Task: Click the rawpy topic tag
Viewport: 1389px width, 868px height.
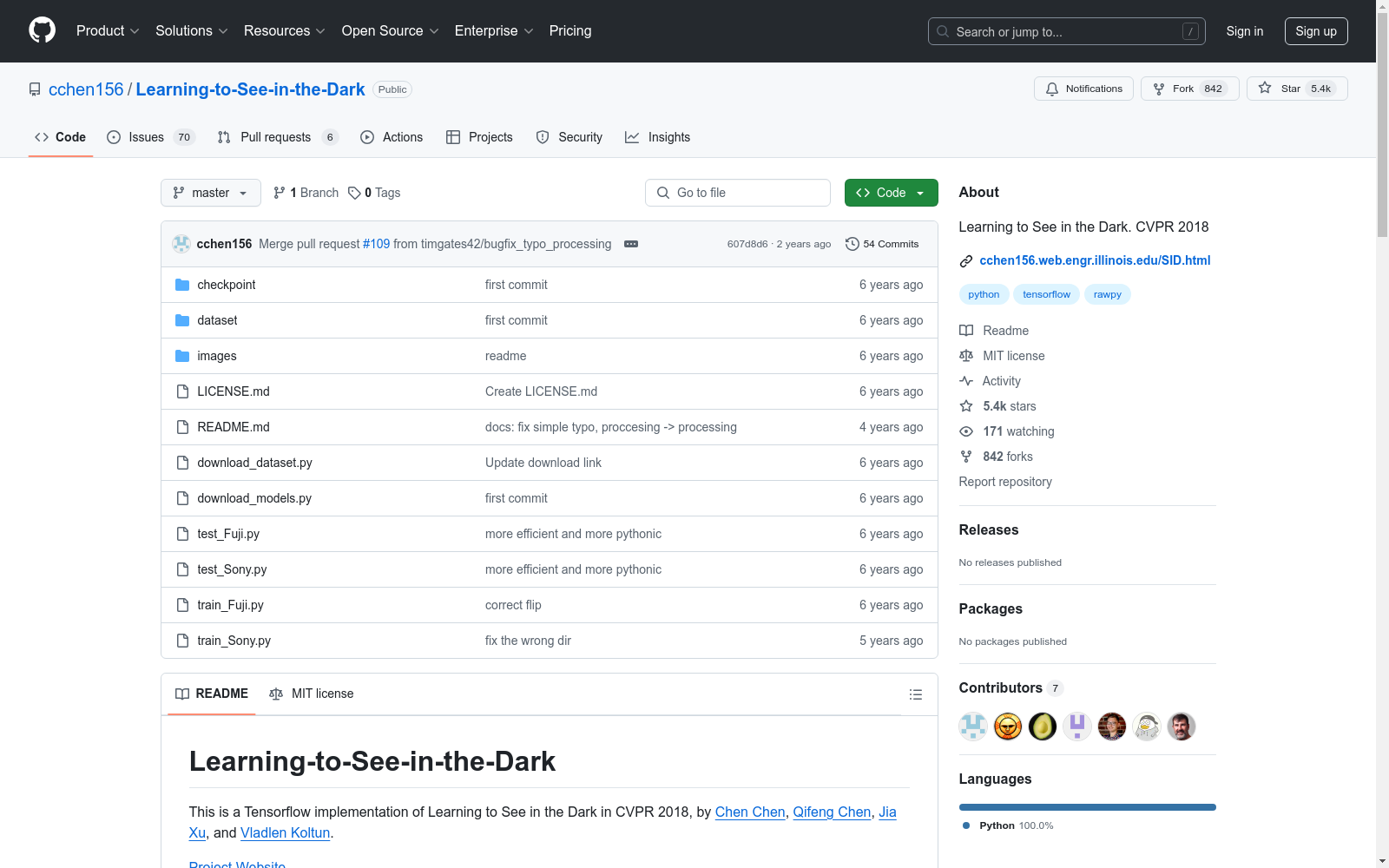Action: coord(1108,294)
